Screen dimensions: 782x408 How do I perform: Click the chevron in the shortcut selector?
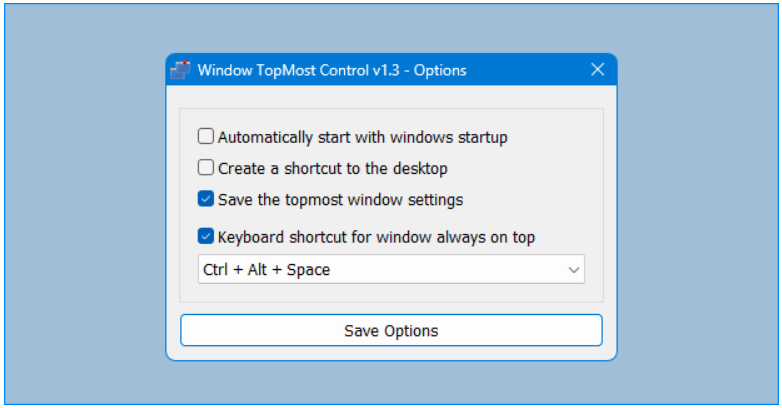[x=573, y=270]
